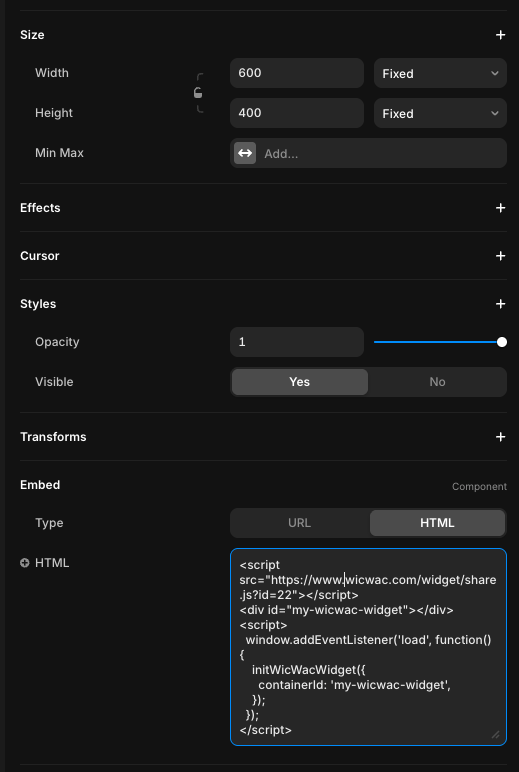Click the Width input showing 600
Image resolution: width=519 pixels, height=772 pixels.
(297, 73)
